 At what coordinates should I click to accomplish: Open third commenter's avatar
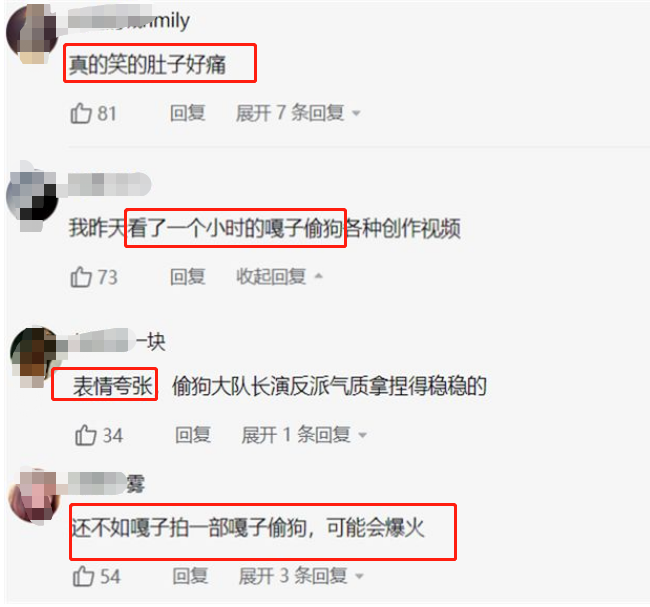point(35,357)
